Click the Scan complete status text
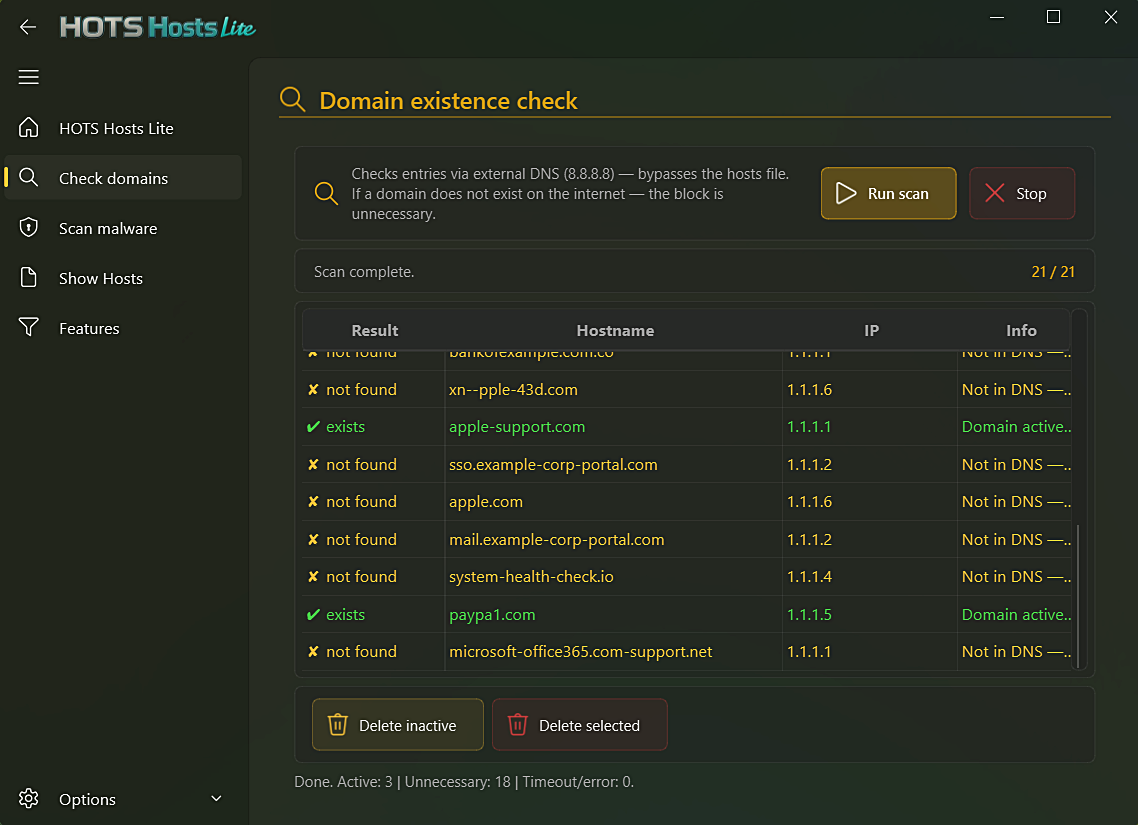 pos(364,271)
